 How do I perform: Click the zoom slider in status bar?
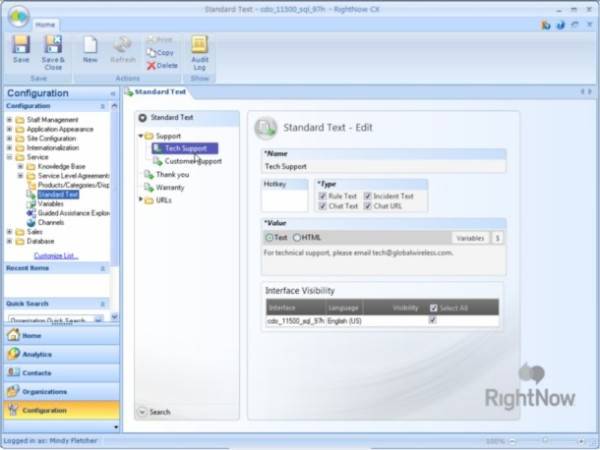click(x=545, y=441)
